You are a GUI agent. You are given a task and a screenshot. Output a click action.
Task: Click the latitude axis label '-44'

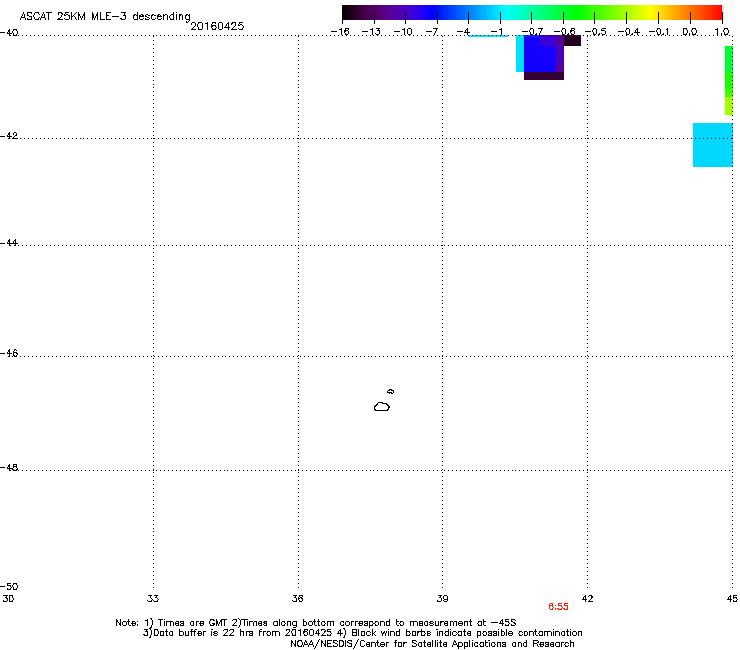pyautogui.click(x=9, y=243)
